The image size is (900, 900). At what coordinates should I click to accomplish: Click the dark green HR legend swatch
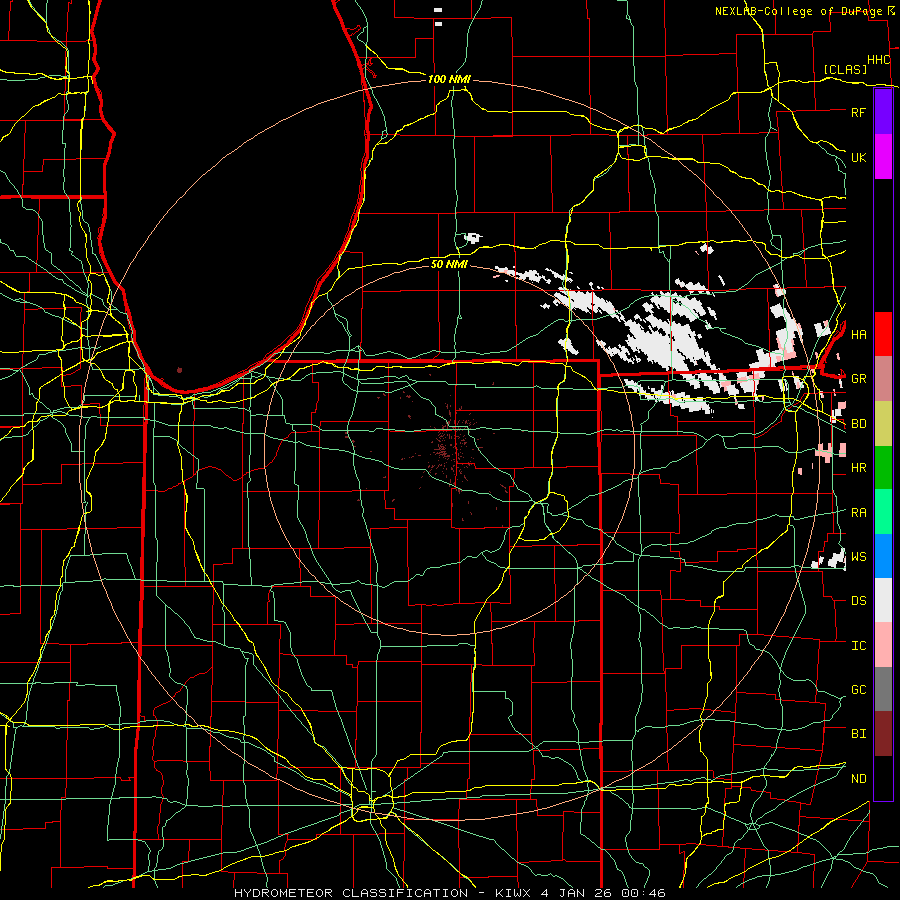click(x=883, y=468)
